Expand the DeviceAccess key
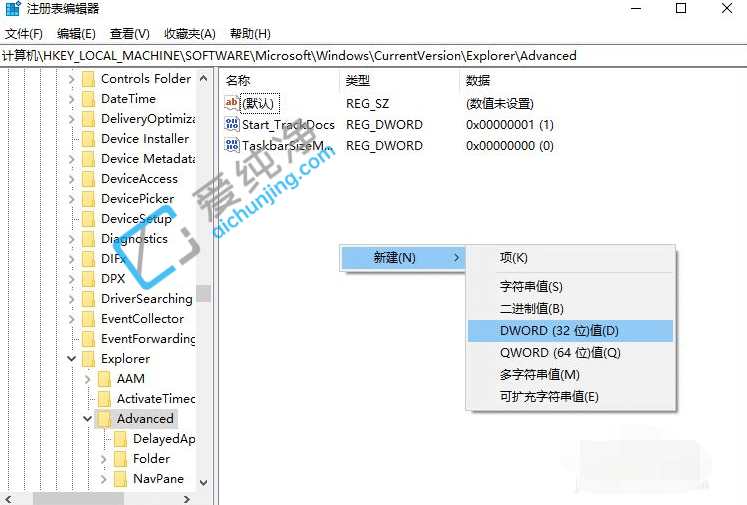The image size is (747, 505). coord(71,179)
